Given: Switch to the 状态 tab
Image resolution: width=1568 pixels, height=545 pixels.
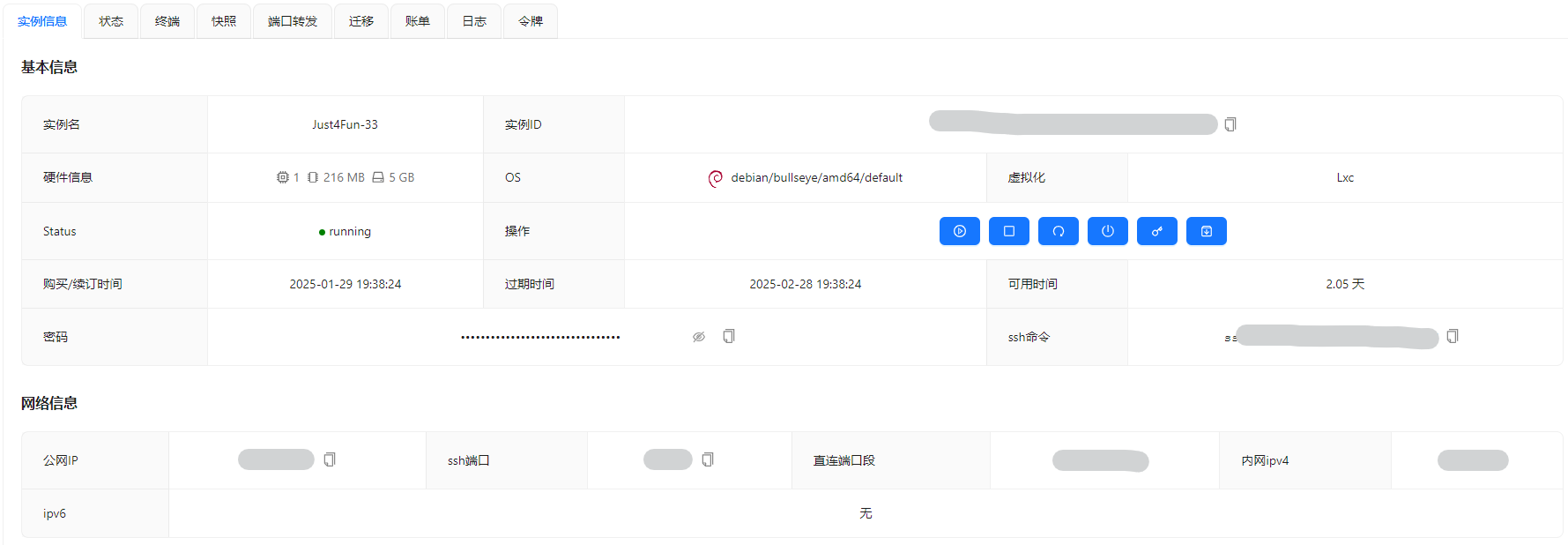Looking at the screenshot, I should [111, 21].
